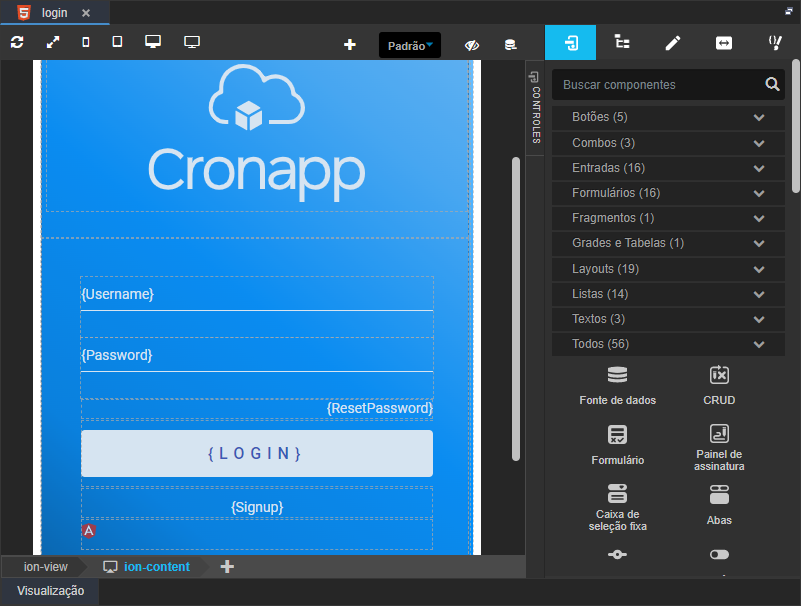This screenshot has width=801, height=606.
Task: Select the tablet viewport icon
Action: point(117,41)
